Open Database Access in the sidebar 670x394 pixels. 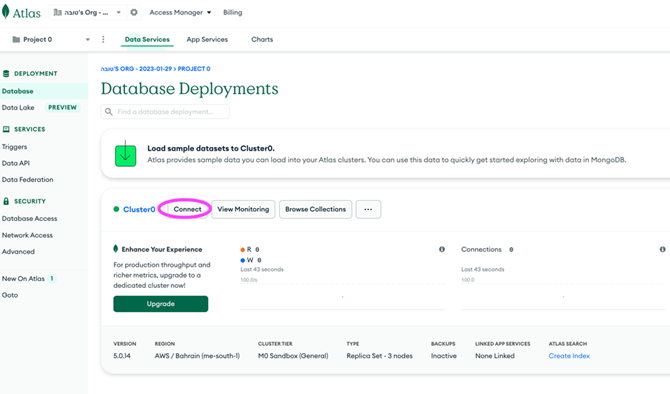(29, 218)
